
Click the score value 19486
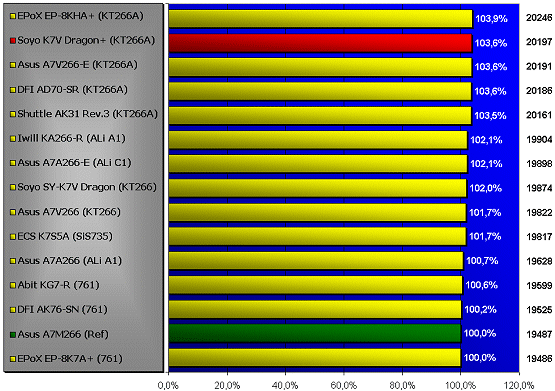click(x=539, y=359)
